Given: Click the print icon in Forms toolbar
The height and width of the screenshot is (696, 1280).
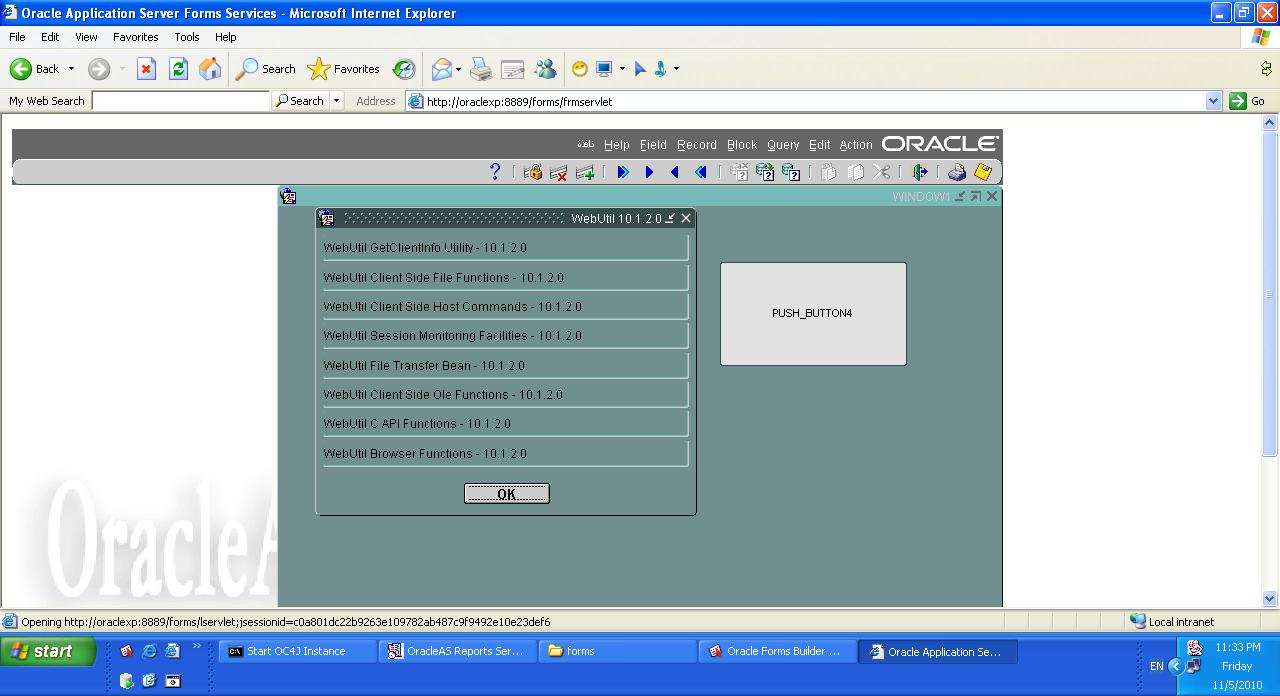Looking at the screenshot, I should click(957, 172).
